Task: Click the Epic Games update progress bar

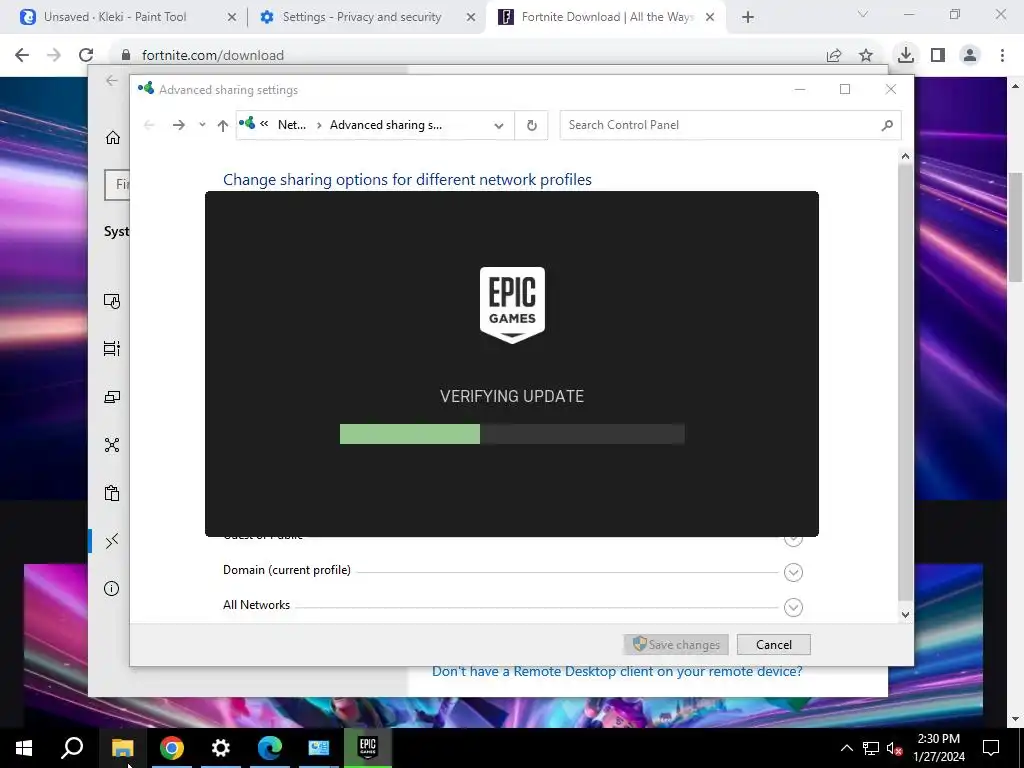Action: pyautogui.click(x=512, y=434)
